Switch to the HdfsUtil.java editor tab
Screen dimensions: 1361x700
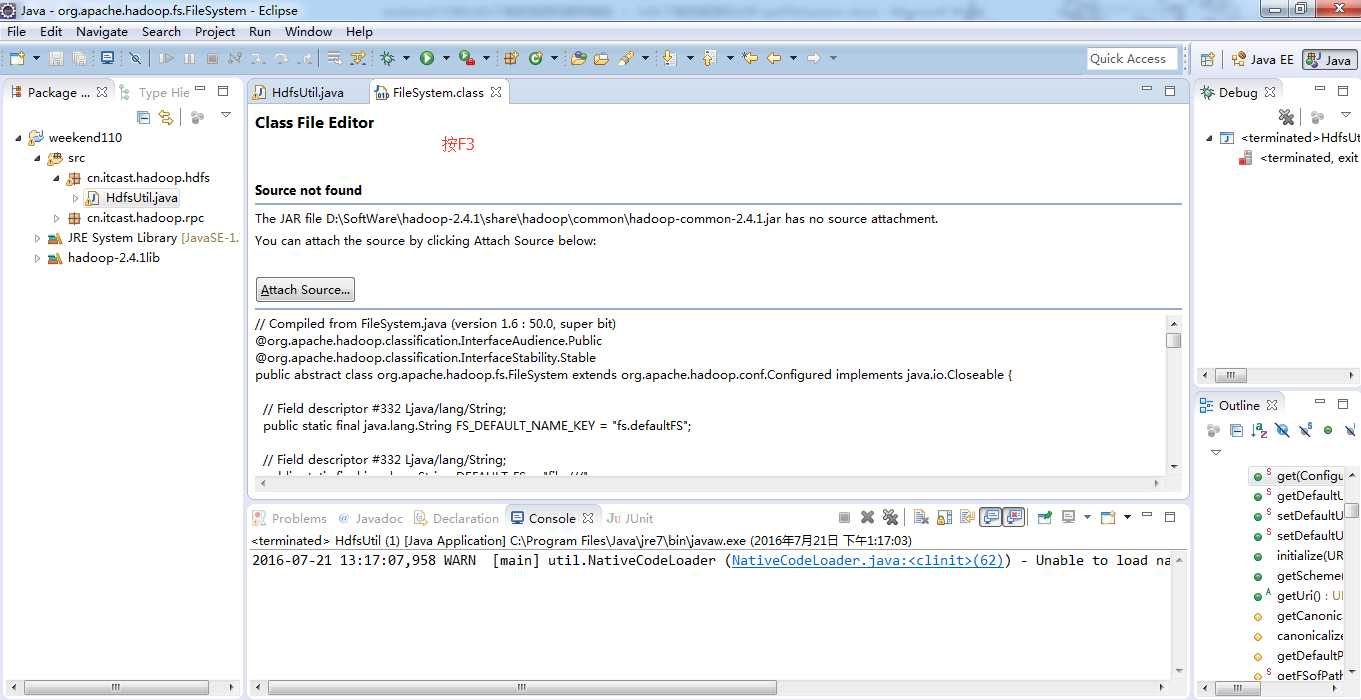(308, 92)
